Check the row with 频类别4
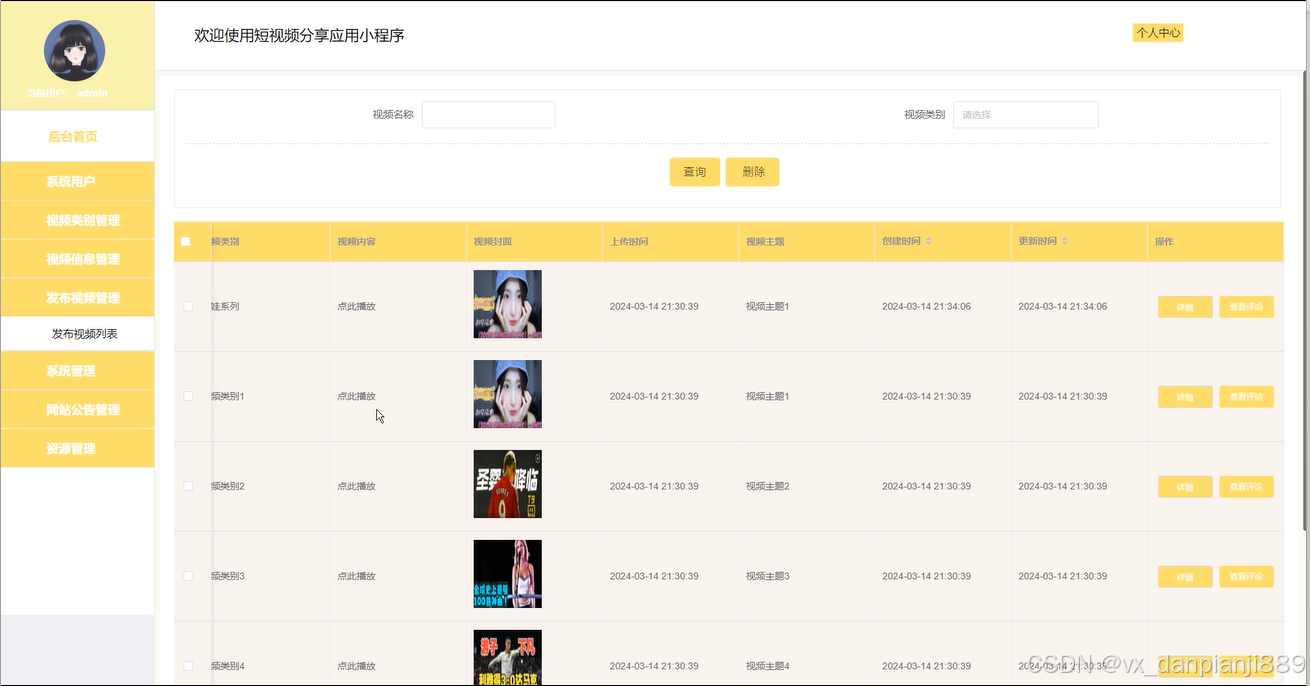Screen dimensions: 1310x686 click(x=188, y=666)
